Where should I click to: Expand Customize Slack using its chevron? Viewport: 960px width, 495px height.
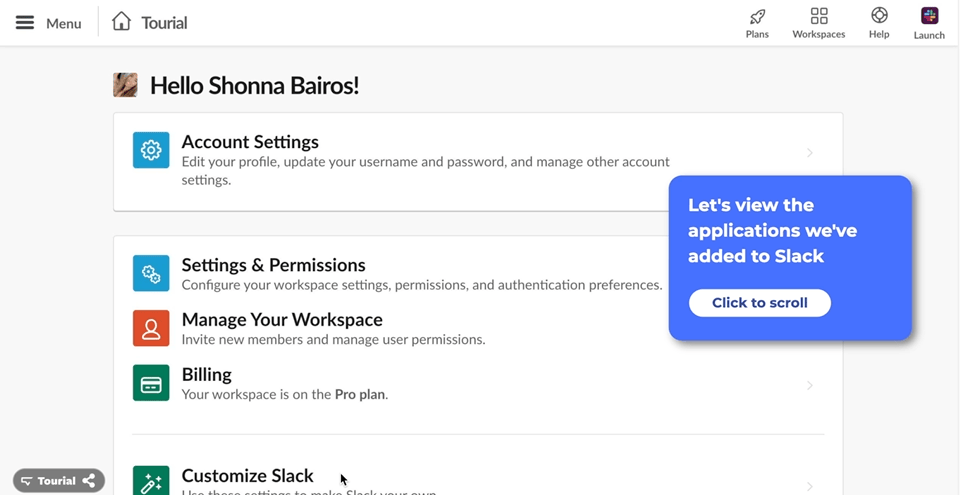810,486
